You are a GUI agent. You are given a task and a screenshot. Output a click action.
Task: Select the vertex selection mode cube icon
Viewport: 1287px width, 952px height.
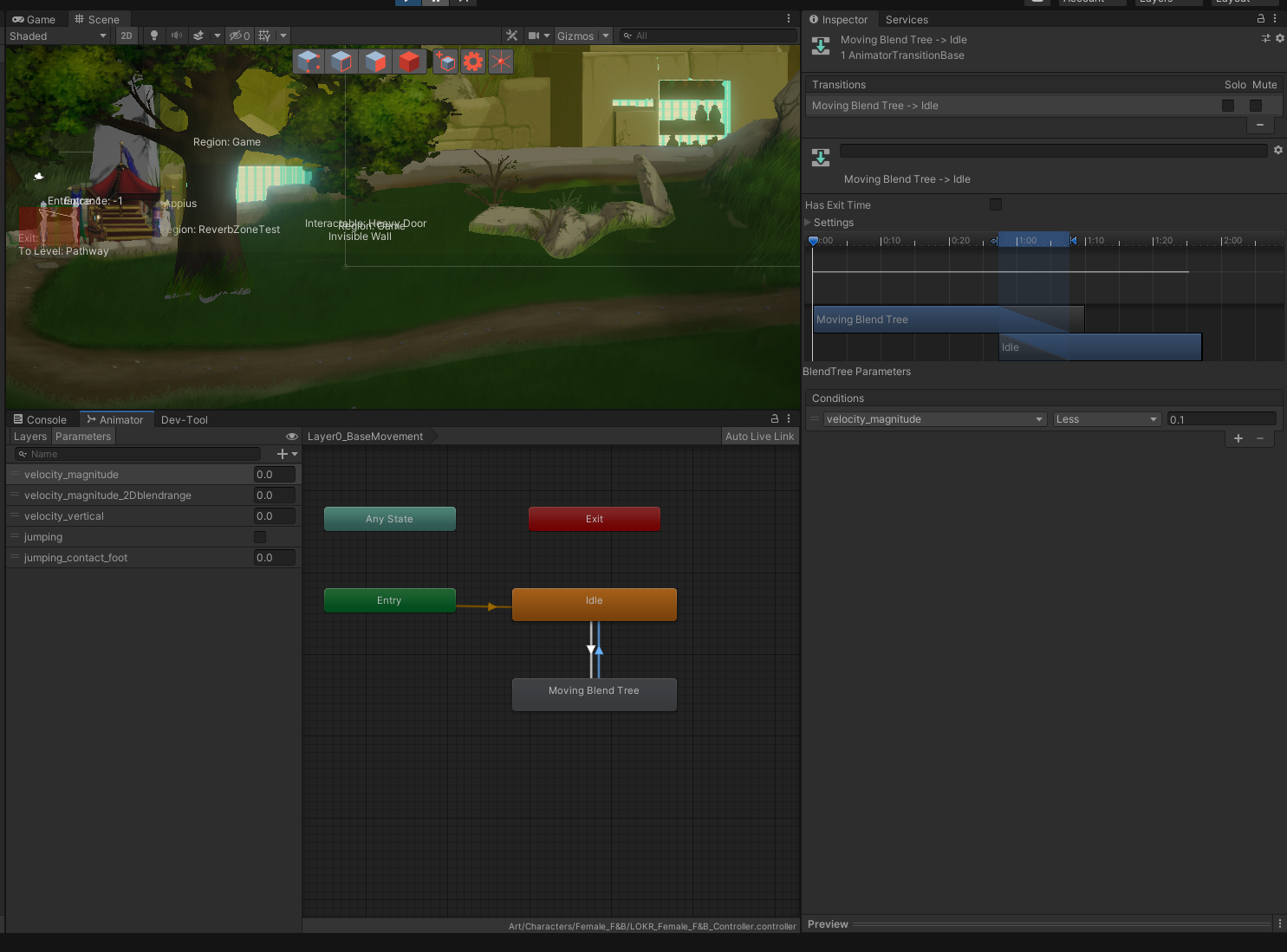[x=308, y=62]
